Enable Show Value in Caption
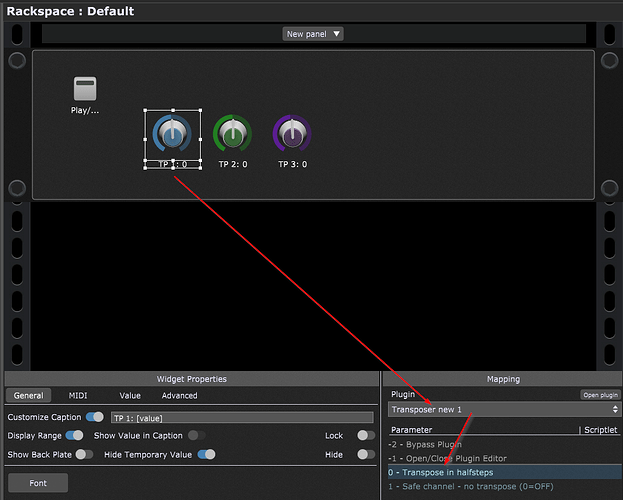 197,436
